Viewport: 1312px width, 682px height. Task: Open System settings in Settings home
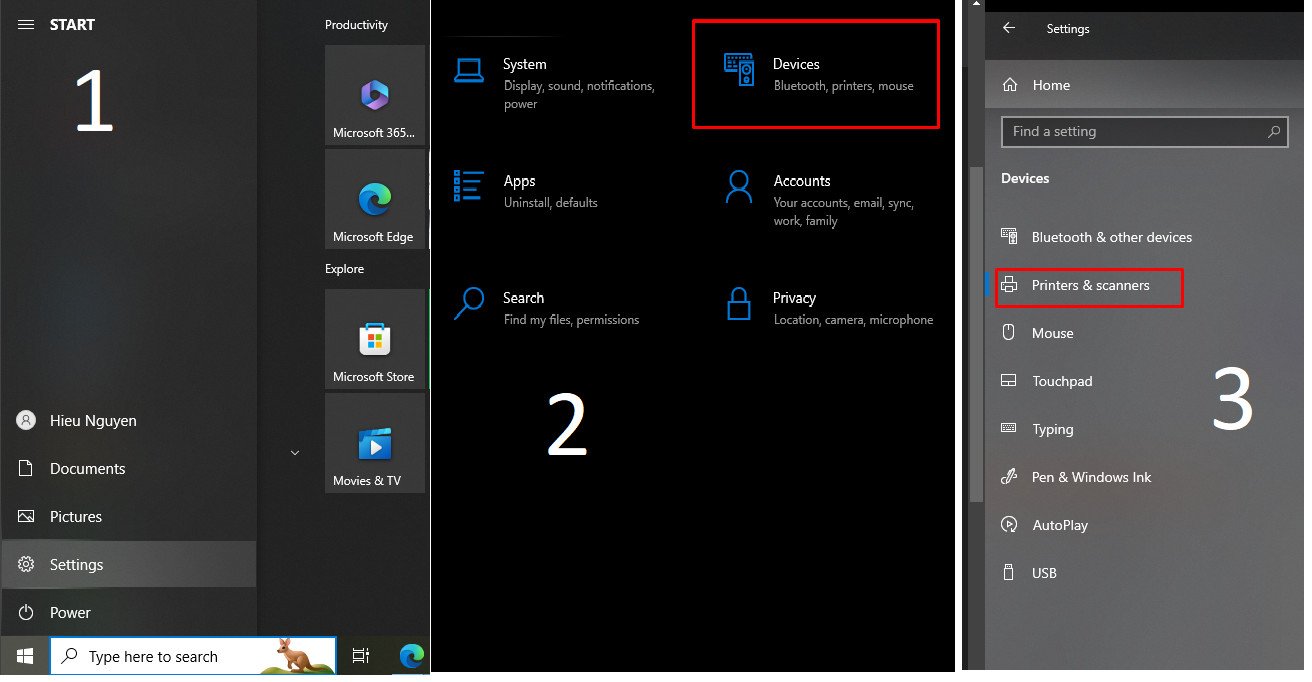(525, 75)
